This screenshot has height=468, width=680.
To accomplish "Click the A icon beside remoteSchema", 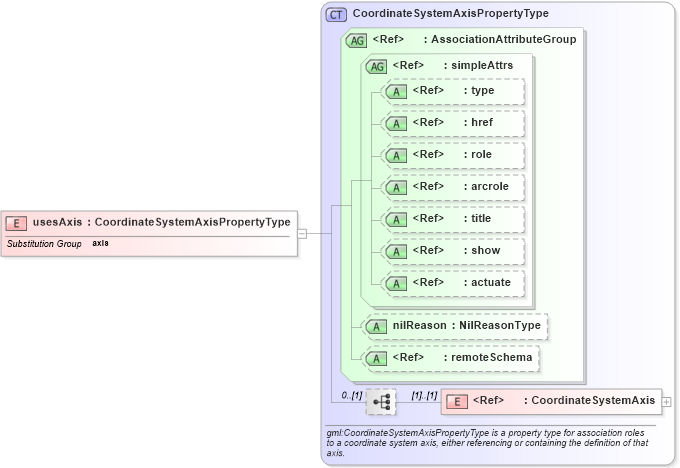I will pos(376,359).
